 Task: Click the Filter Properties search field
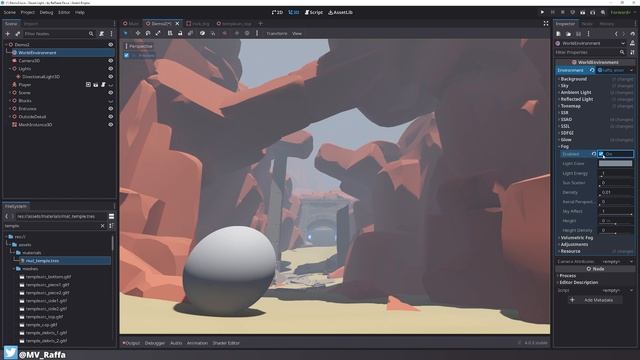[x=590, y=52]
